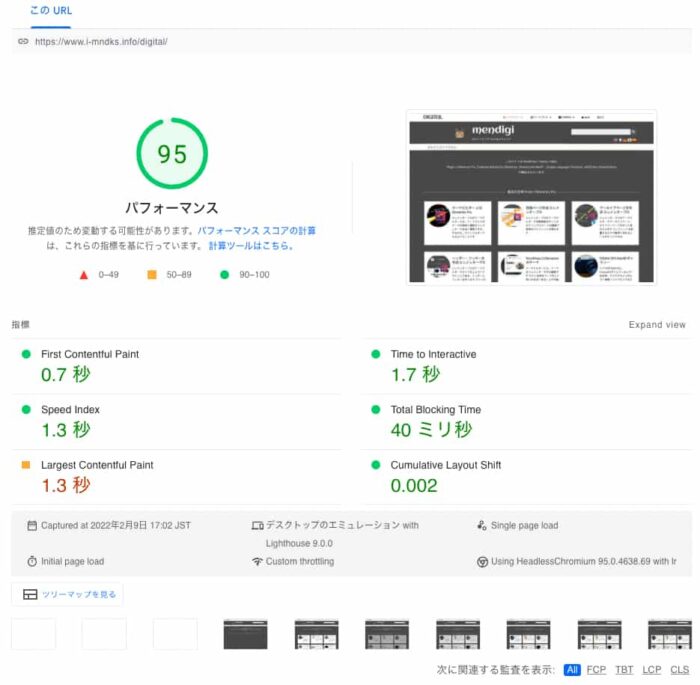
Task: Click the Initial page load text
Action: (72, 562)
